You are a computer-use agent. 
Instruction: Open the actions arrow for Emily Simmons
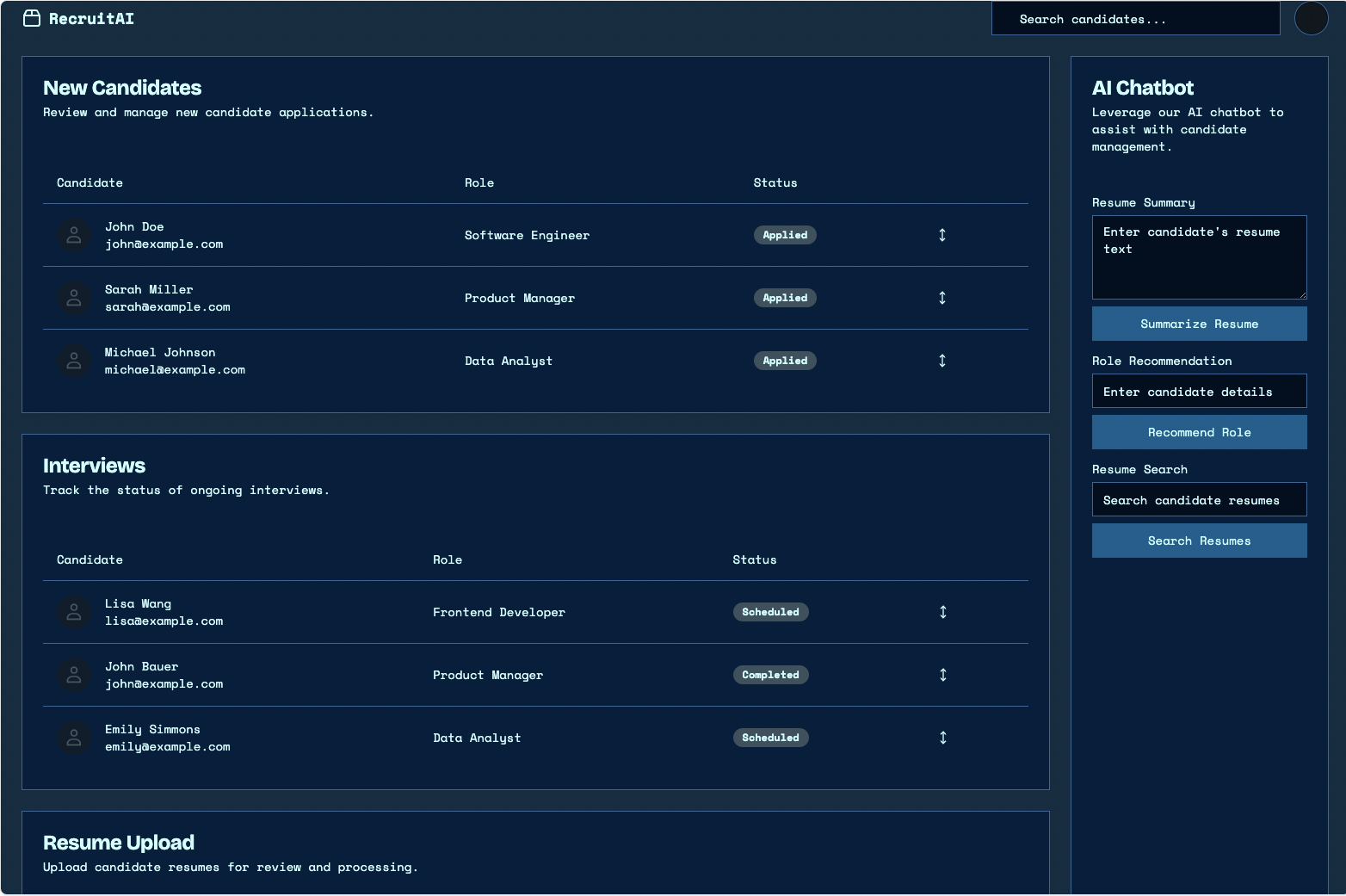(x=943, y=738)
